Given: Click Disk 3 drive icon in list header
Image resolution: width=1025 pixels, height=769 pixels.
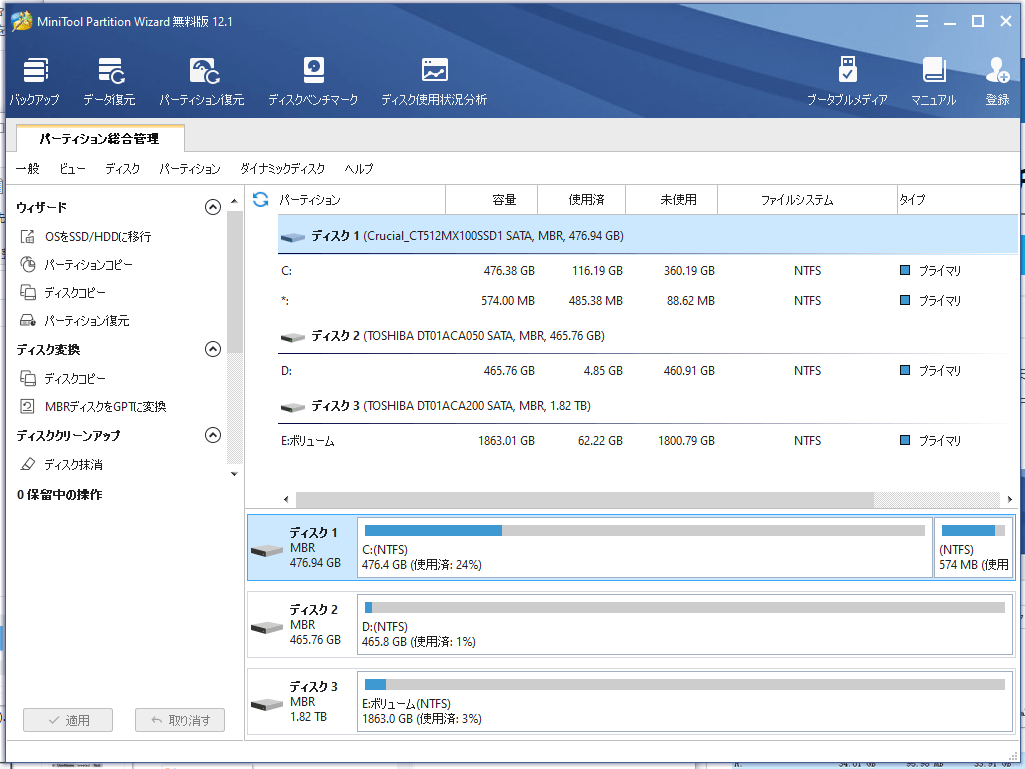Looking at the screenshot, I should coord(293,407).
